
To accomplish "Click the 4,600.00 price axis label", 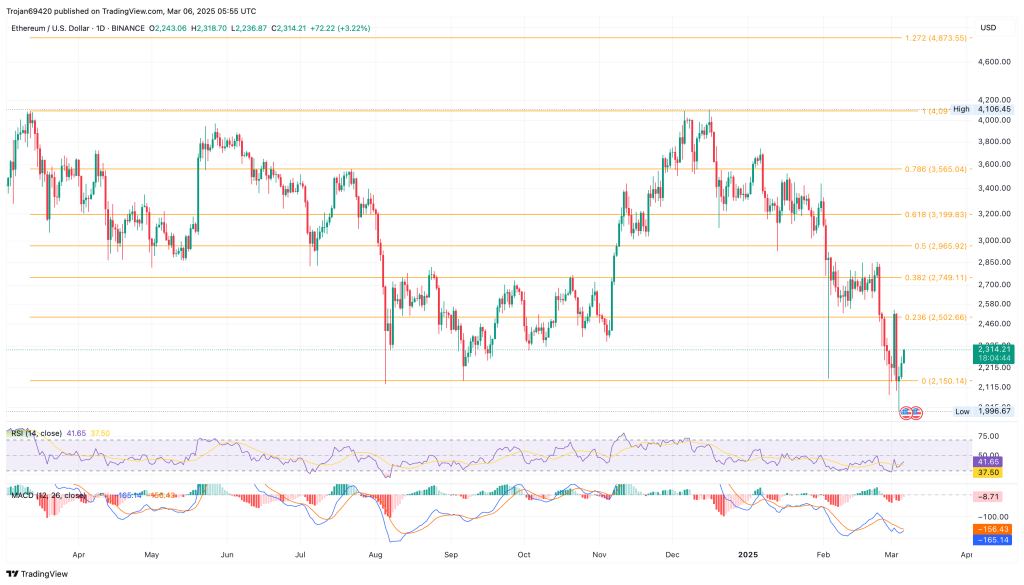I will tap(994, 62).
